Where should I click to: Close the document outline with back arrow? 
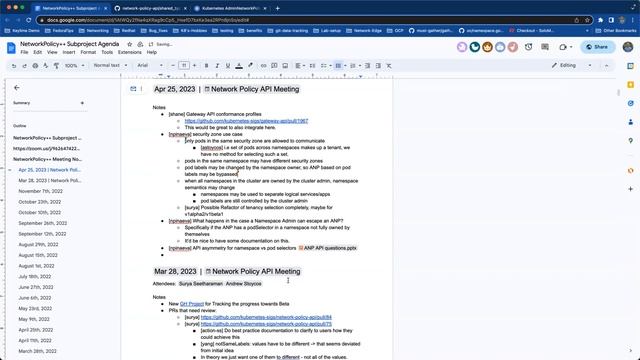pyautogui.click(x=17, y=88)
